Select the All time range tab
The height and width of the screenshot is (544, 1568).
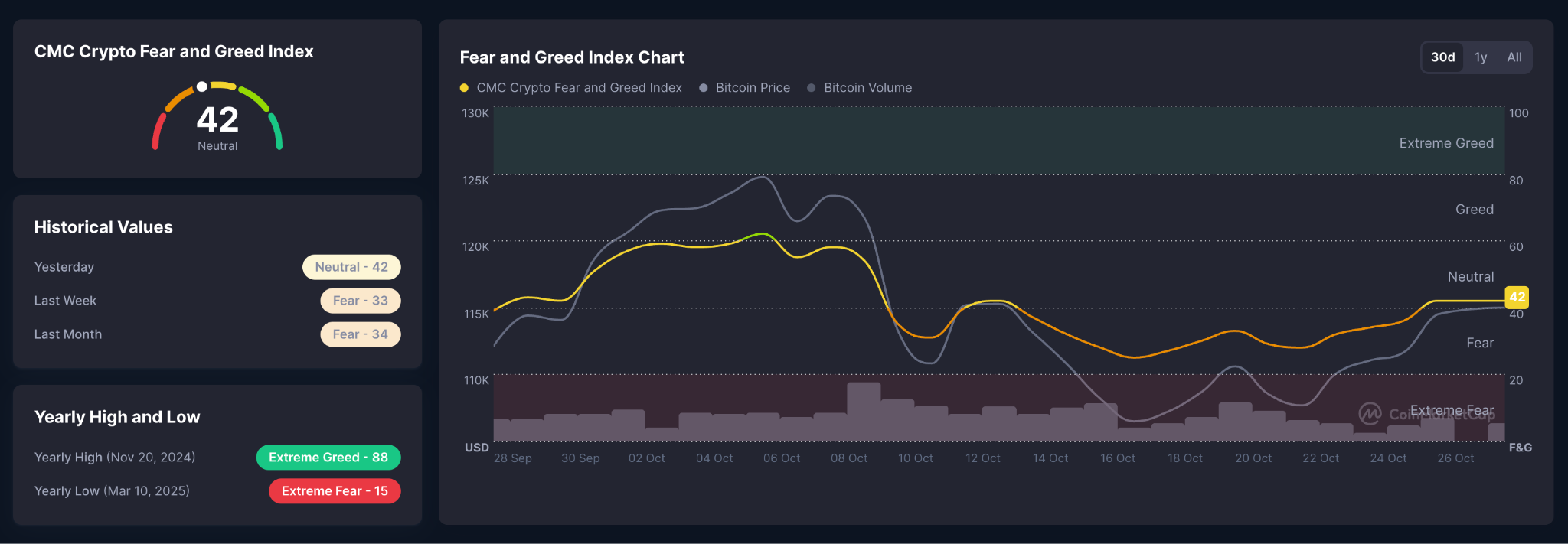(1514, 57)
